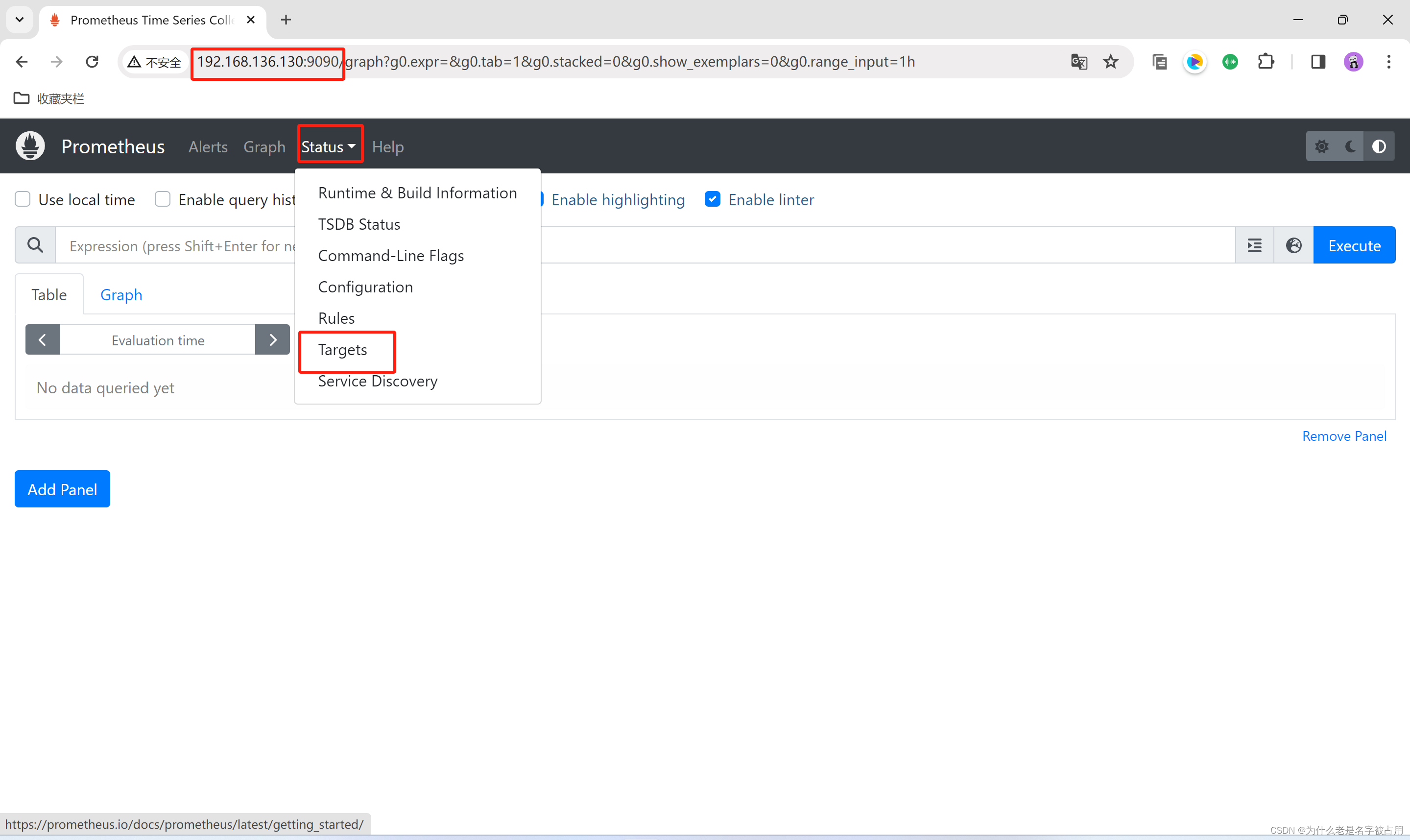Image resolution: width=1410 pixels, height=840 pixels.
Task: Click the expression search magnifier icon
Action: (x=35, y=245)
